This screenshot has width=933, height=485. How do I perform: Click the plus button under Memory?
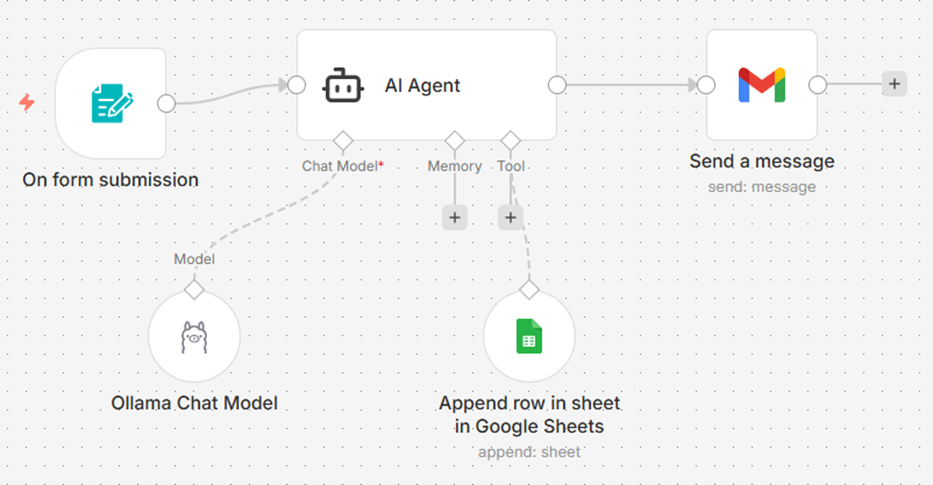(x=455, y=217)
